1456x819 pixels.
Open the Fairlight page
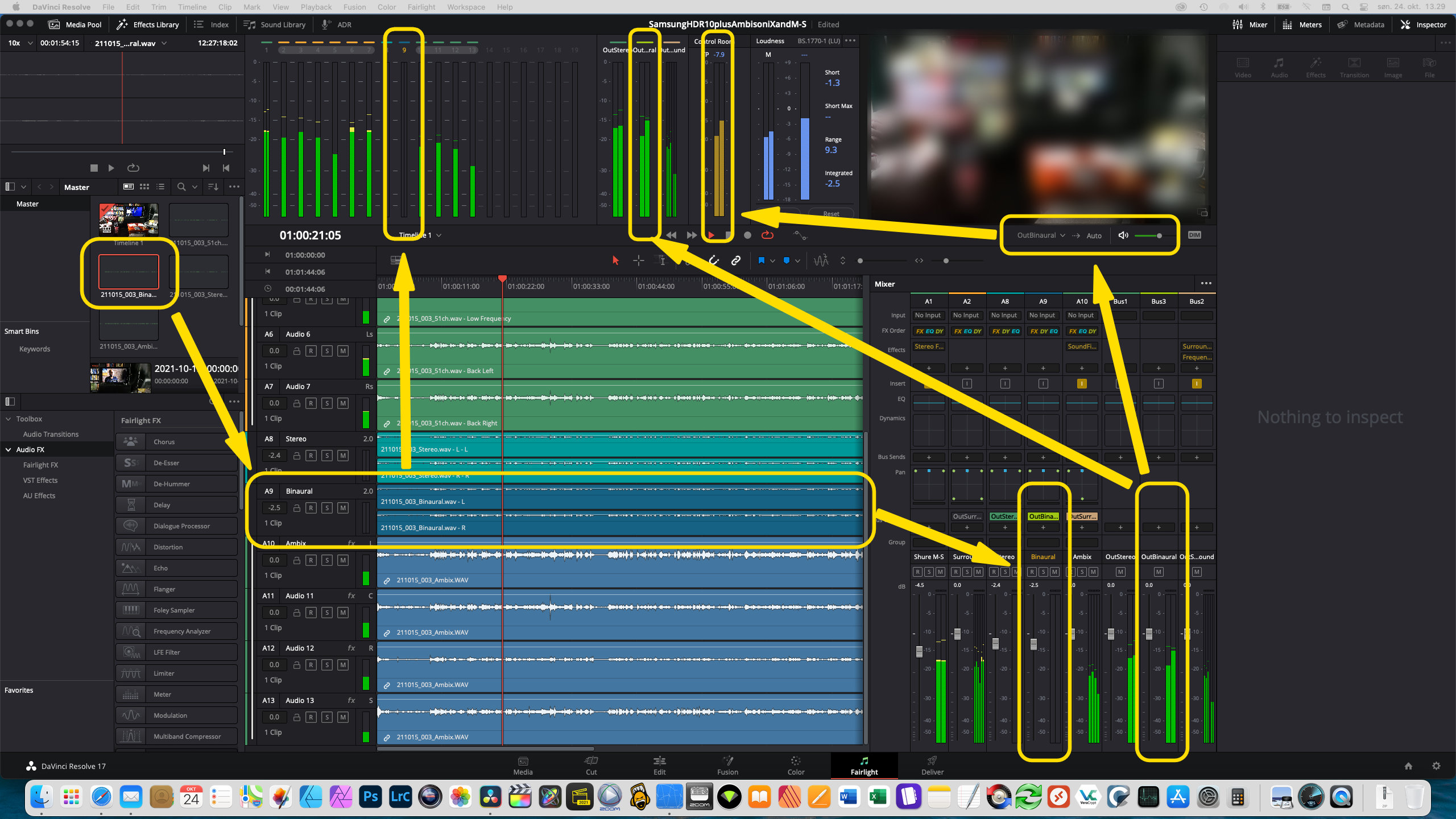[x=864, y=766]
